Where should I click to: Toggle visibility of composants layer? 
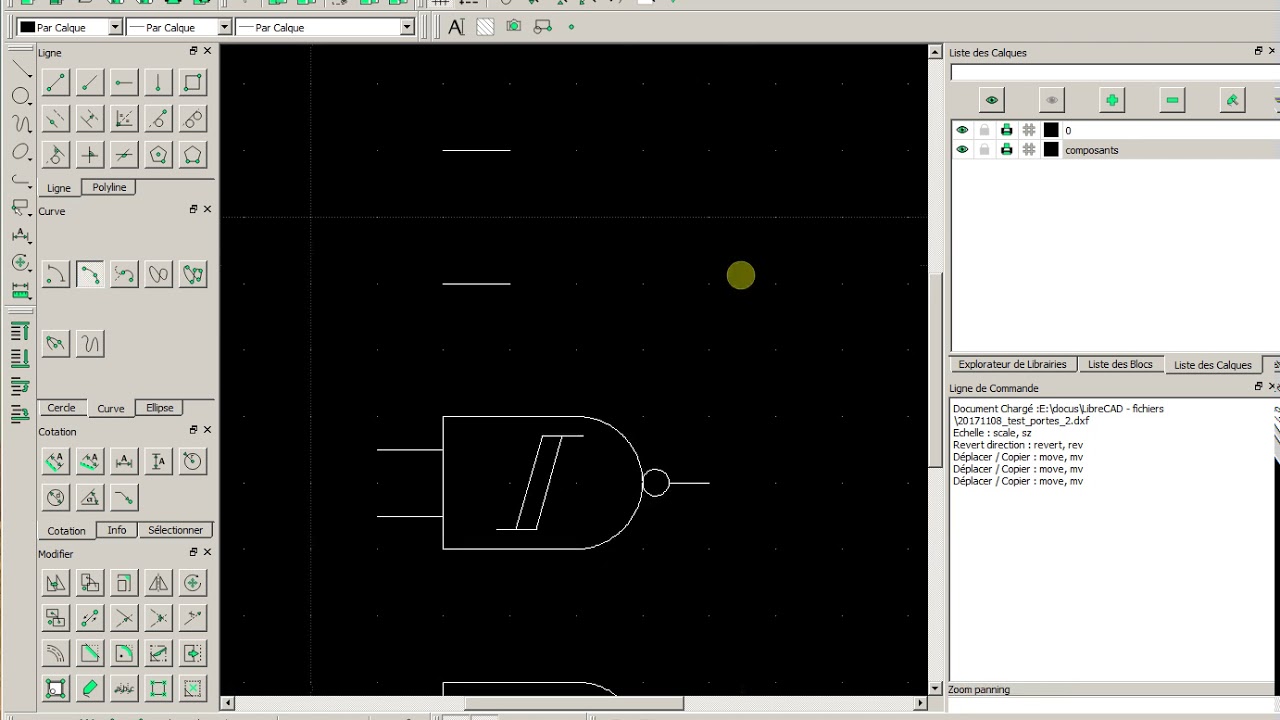pyautogui.click(x=962, y=150)
